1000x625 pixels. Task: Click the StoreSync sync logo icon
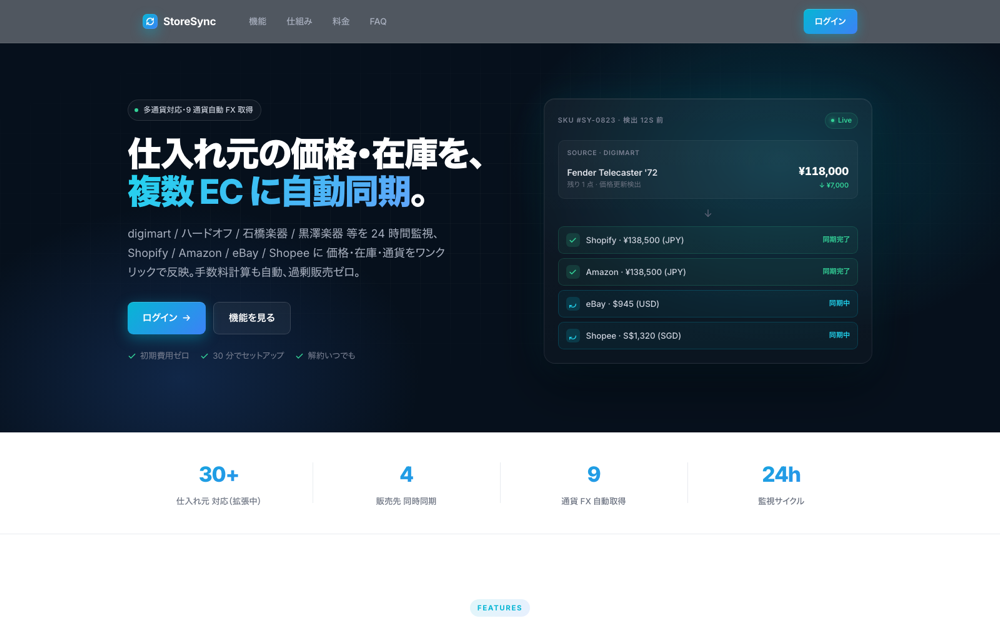pyautogui.click(x=150, y=22)
